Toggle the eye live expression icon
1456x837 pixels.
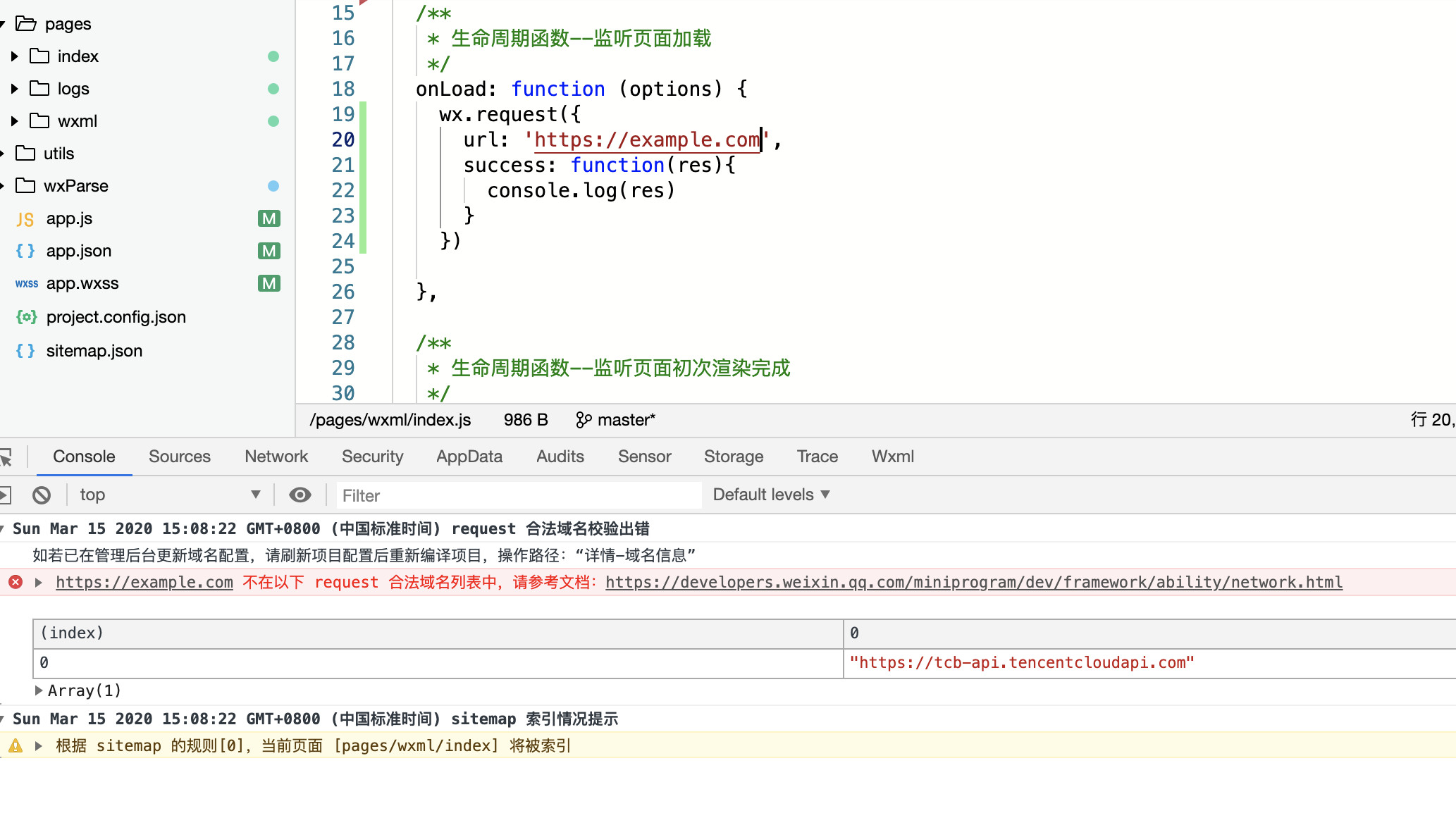pos(300,495)
